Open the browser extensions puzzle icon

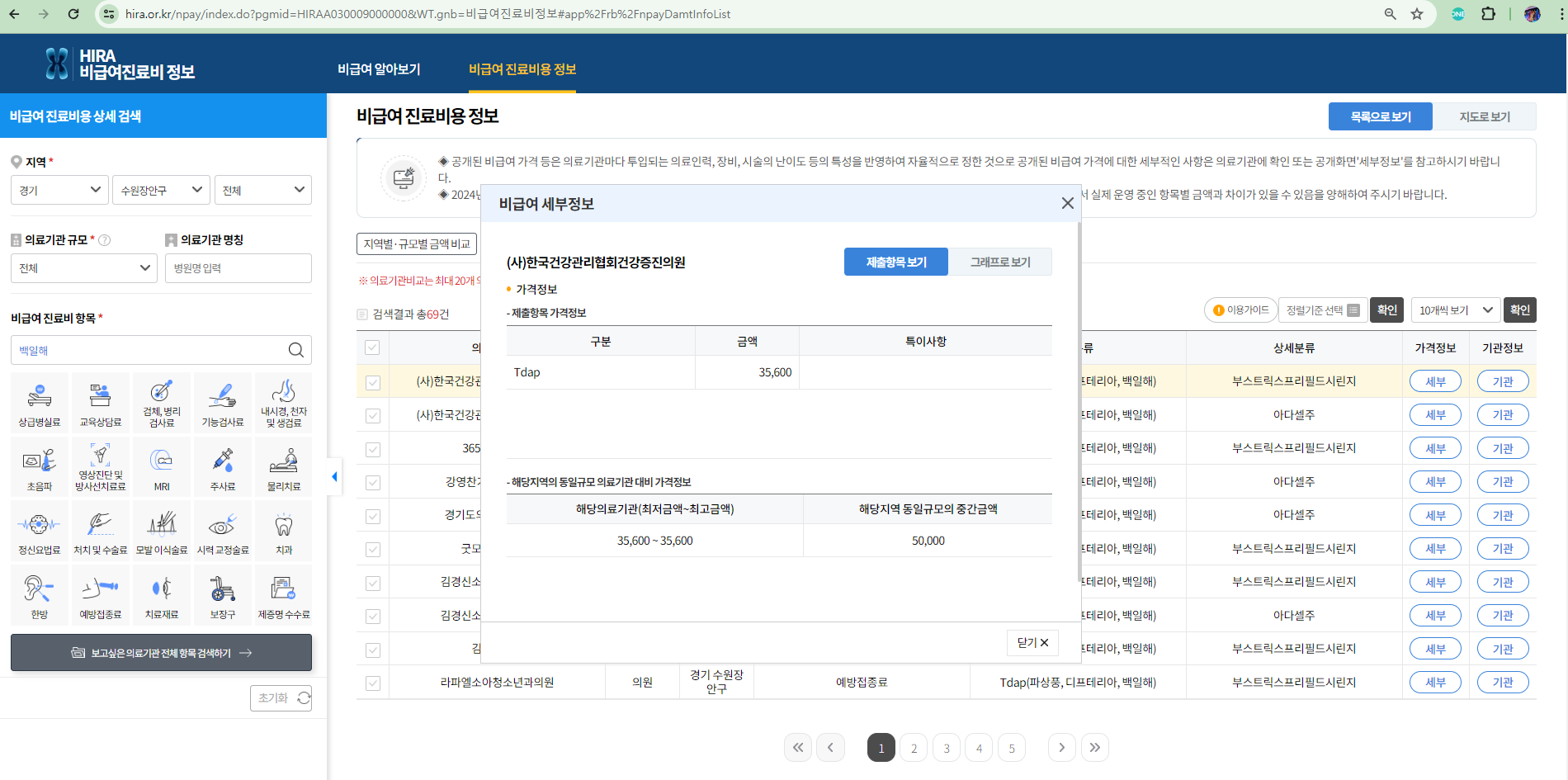1489,14
